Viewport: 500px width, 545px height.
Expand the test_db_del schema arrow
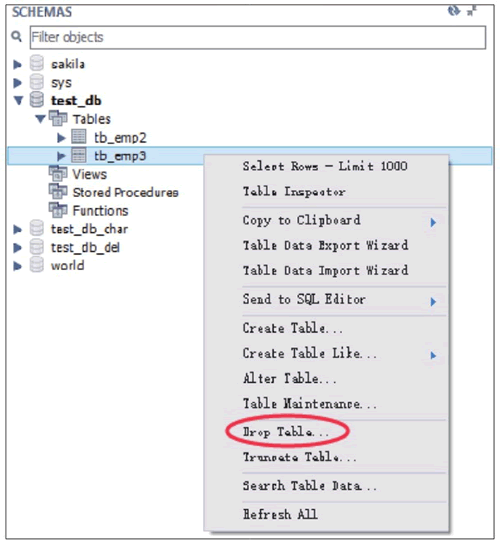(17, 248)
